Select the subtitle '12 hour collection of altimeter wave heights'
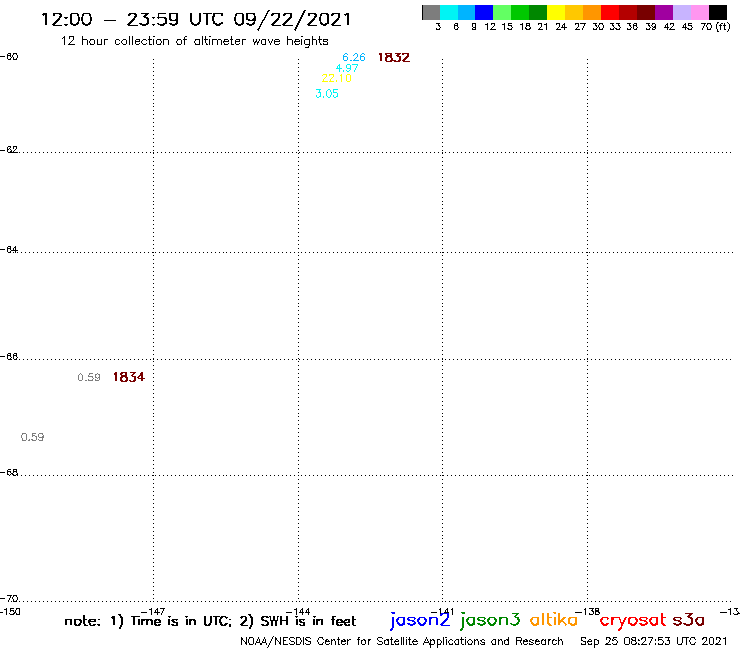The height and width of the screenshot is (650, 740). tap(194, 41)
